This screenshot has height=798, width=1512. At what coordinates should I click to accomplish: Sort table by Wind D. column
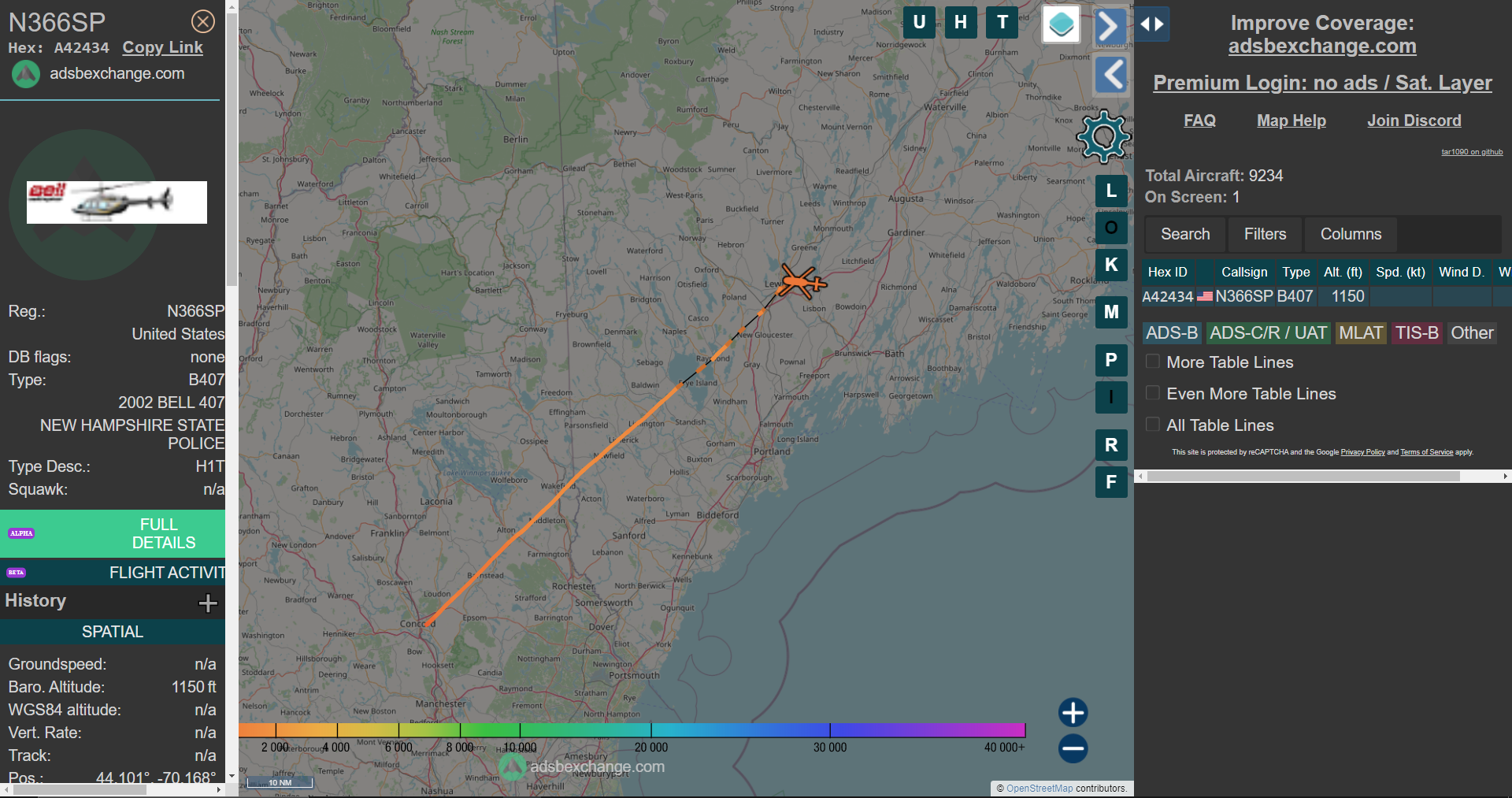point(1462,272)
